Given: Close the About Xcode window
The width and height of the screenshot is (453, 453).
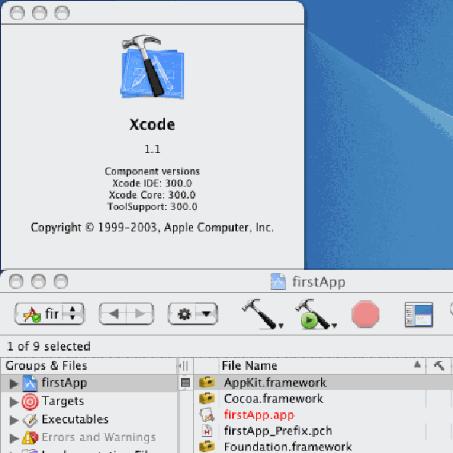Looking at the screenshot, I should coord(17,13).
